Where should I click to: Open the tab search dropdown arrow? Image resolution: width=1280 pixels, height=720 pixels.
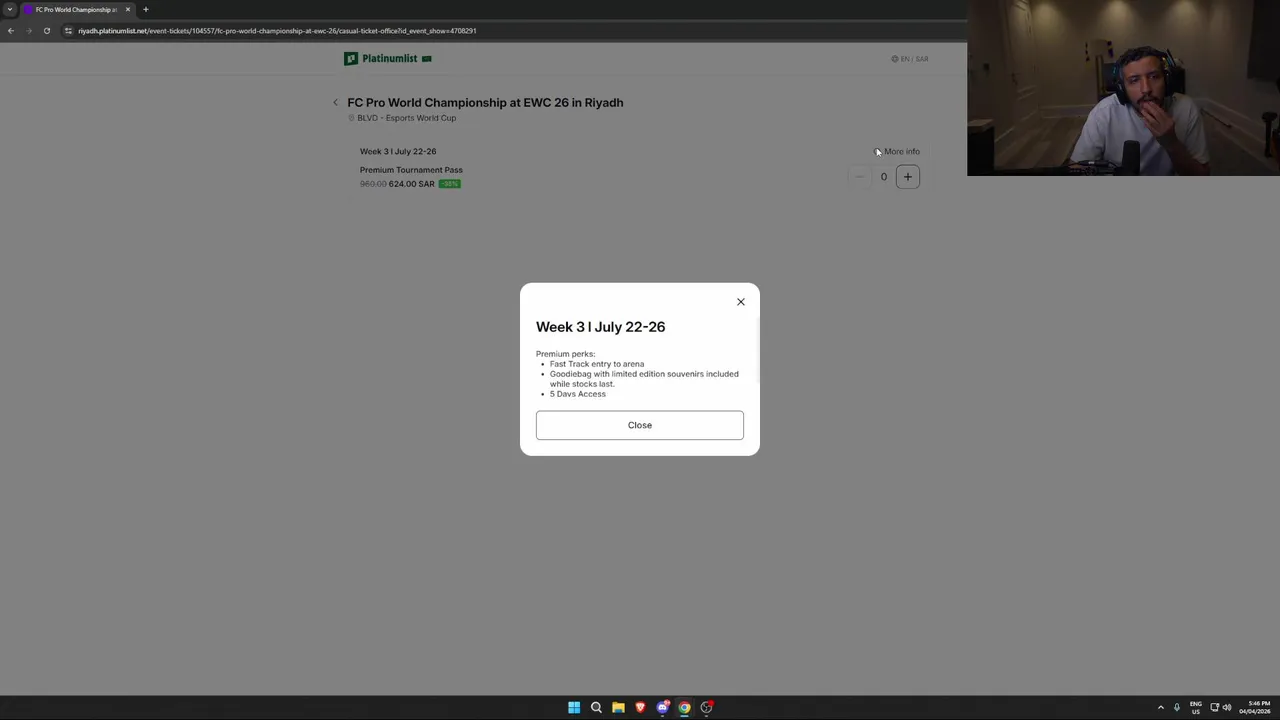click(10, 10)
